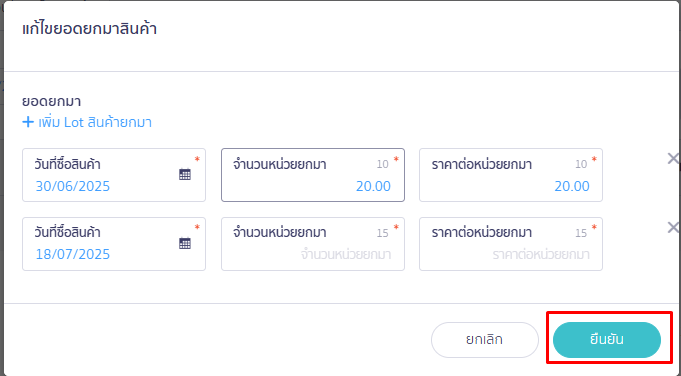This screenshot has width=681, height=376.
Task: Click จำนวนหน่วยยกมา label in second lot
Action: [x=280, y=232]
